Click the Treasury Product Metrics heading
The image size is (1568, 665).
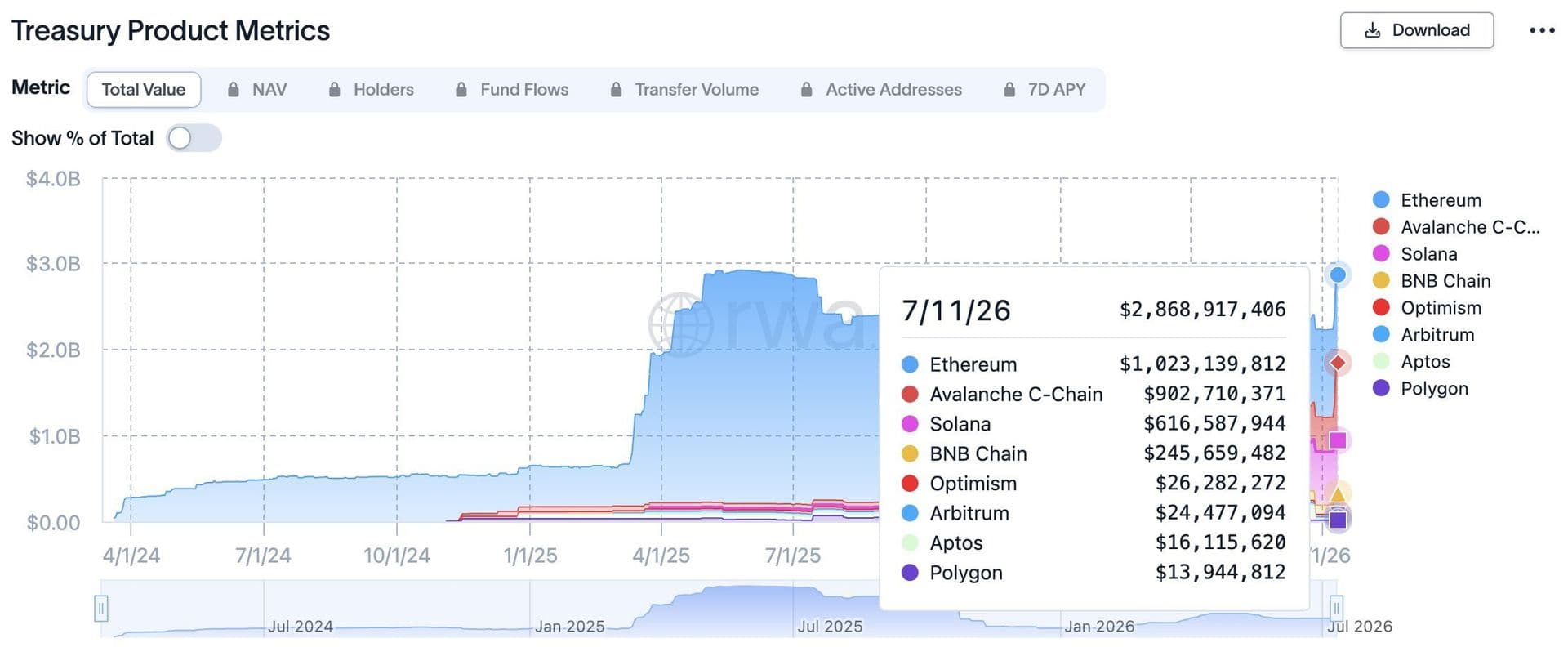tap(171, 30)
